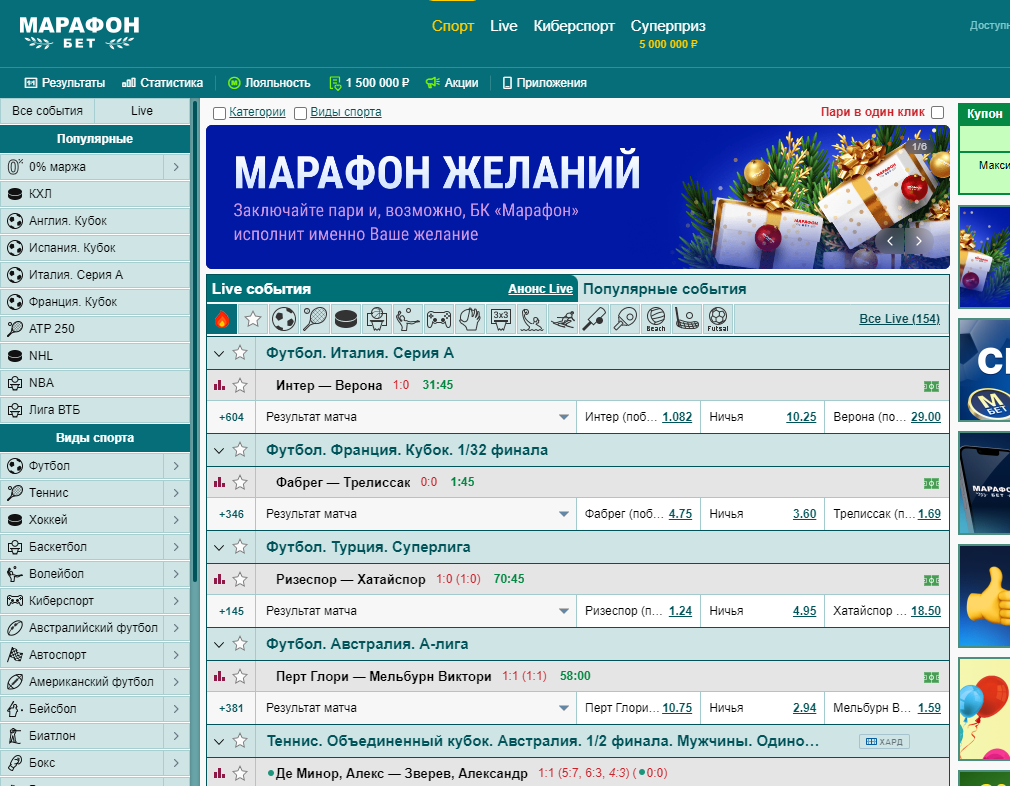The width and height of the screenshot is (1010, 786).
Task: Expand Футбол submenu arrow in sidebar
Action: [176, 466]
